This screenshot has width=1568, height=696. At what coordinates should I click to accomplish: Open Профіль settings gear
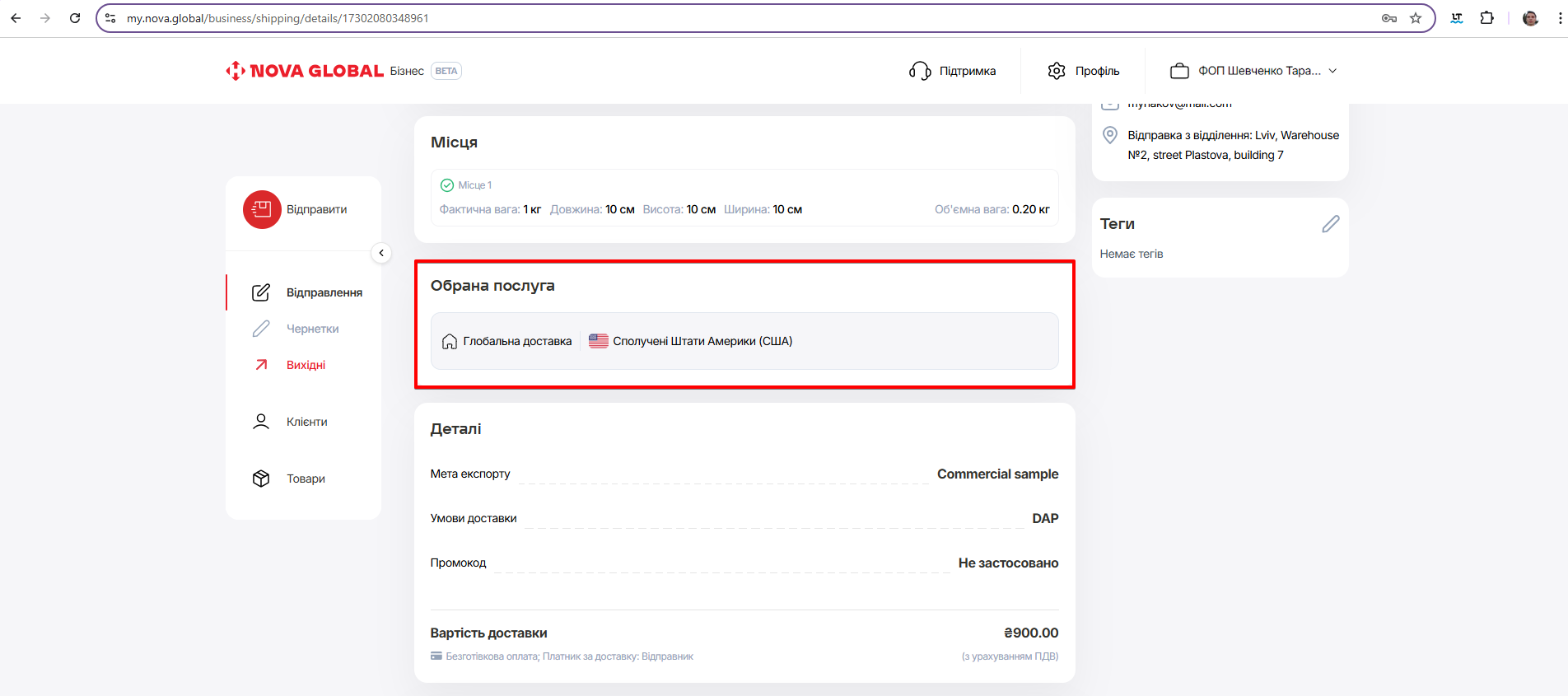click(1057, 71)
